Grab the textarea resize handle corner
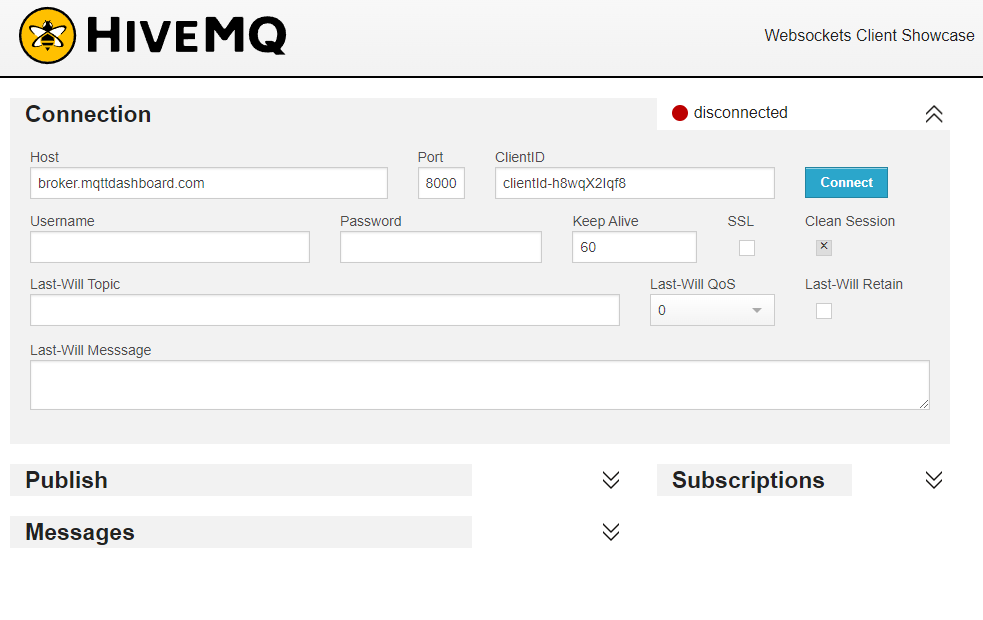 click(924, 404)
